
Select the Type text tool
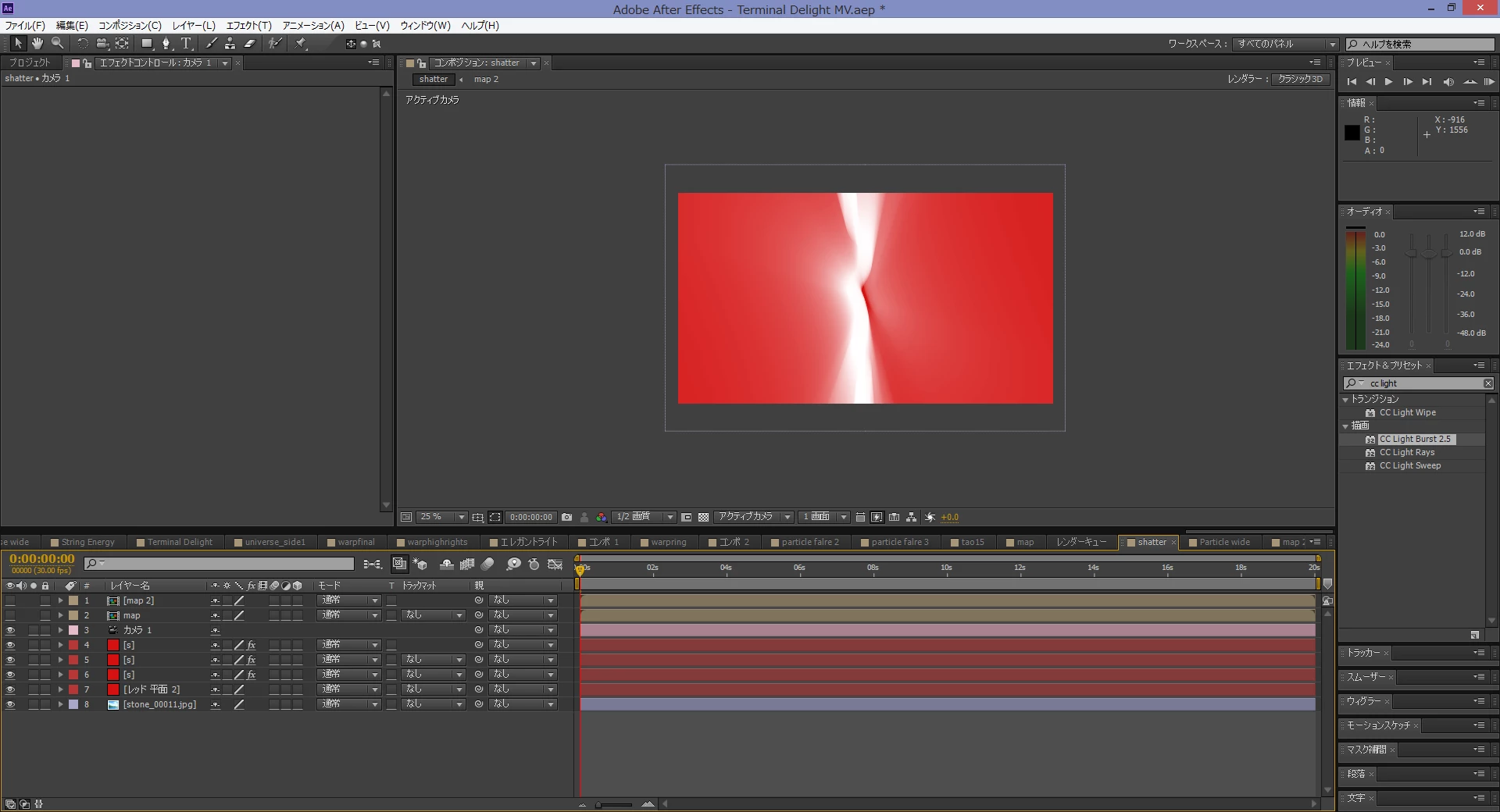click(x=186, y=44)
